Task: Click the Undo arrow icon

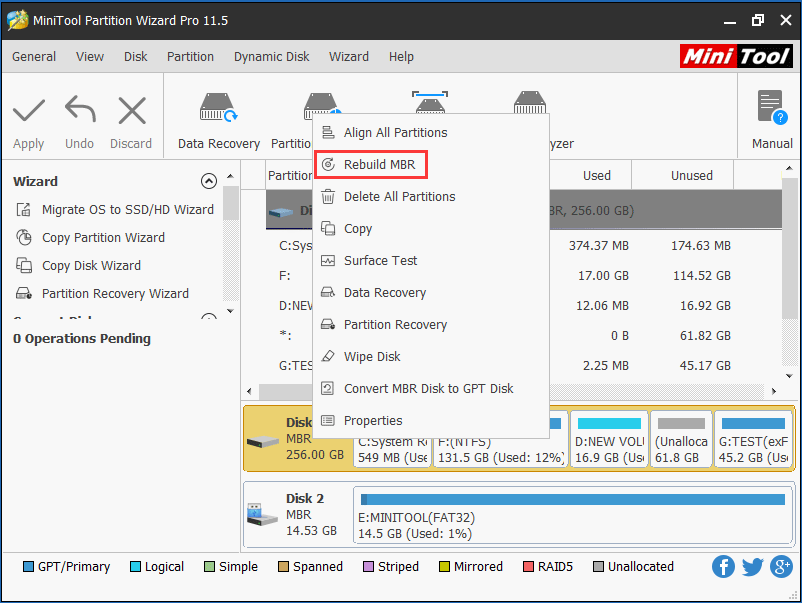Action: (80, 109)
